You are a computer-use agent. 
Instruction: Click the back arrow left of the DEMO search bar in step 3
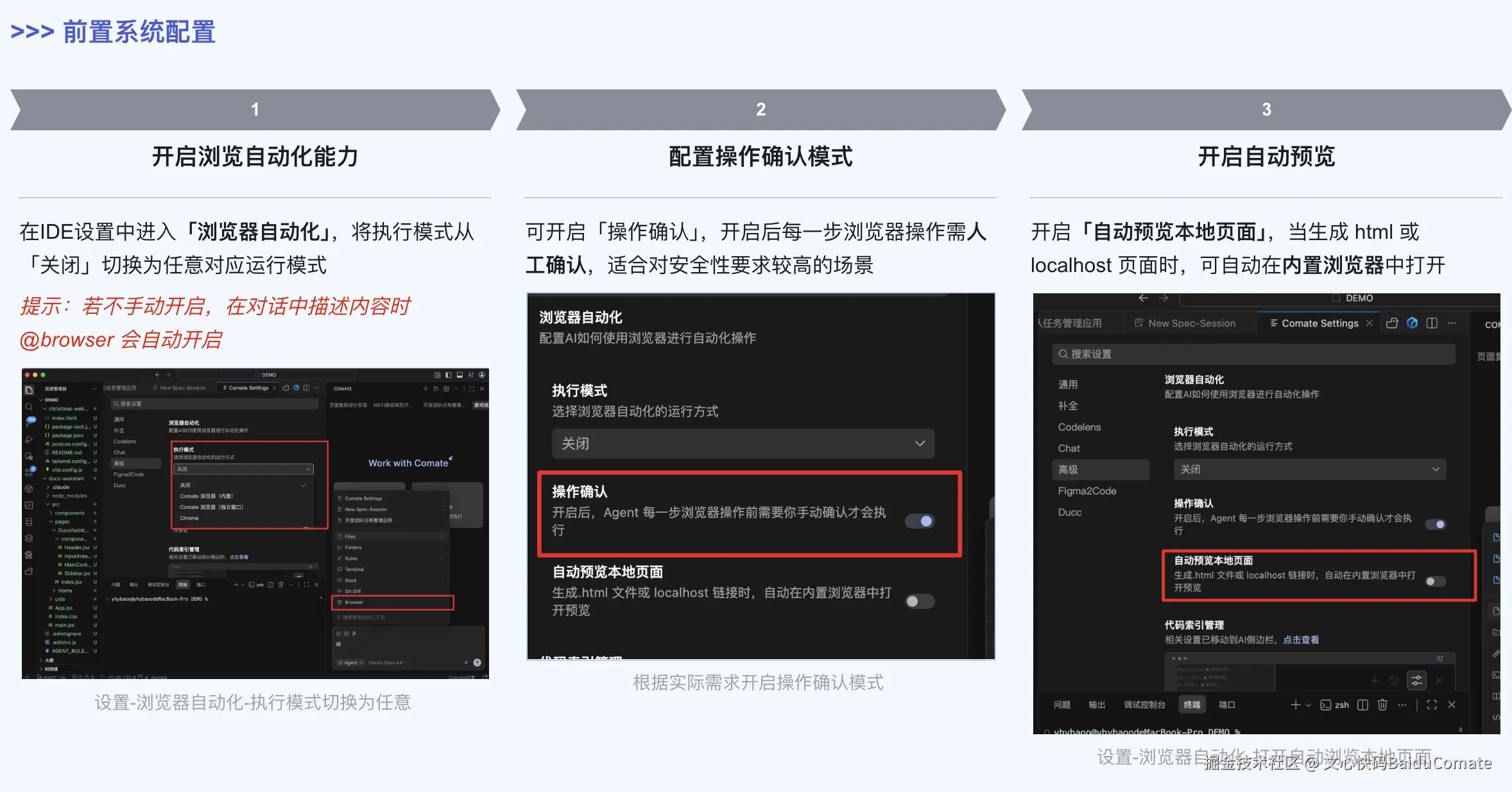pyautogui.click(x=1143, y=298)
